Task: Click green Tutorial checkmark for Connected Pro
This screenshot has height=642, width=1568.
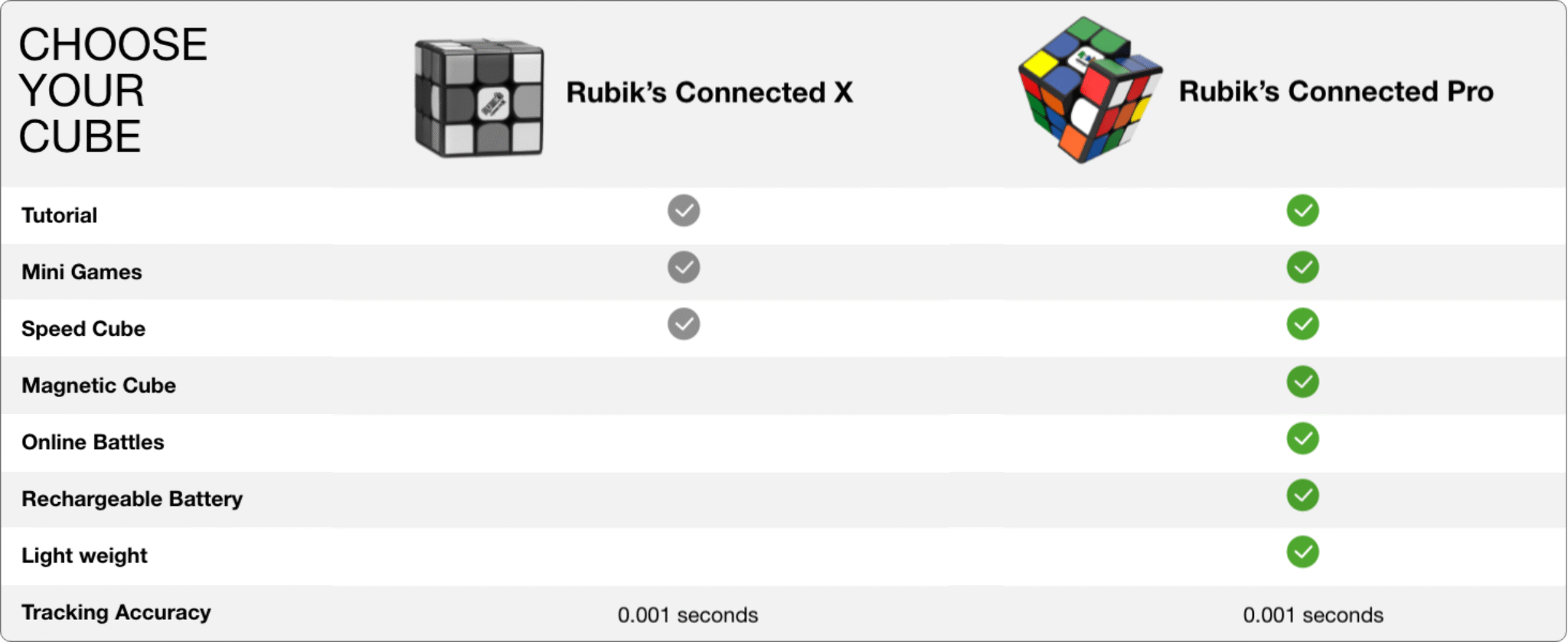Action: pos(1302,210)
